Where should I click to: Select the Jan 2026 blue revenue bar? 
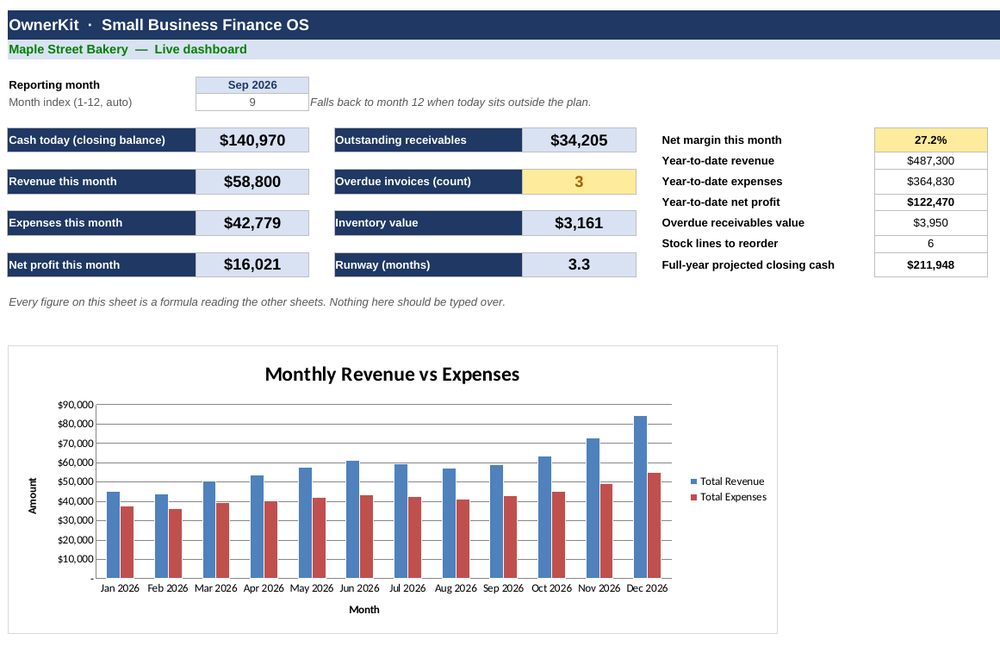coord(113,535)
